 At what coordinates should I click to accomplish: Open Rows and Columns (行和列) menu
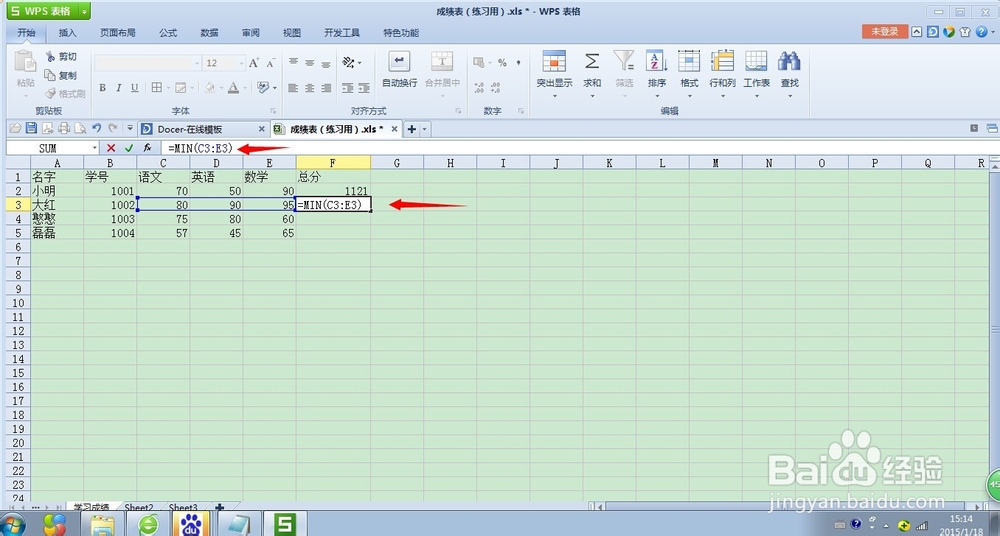click(x=722, y=74)
